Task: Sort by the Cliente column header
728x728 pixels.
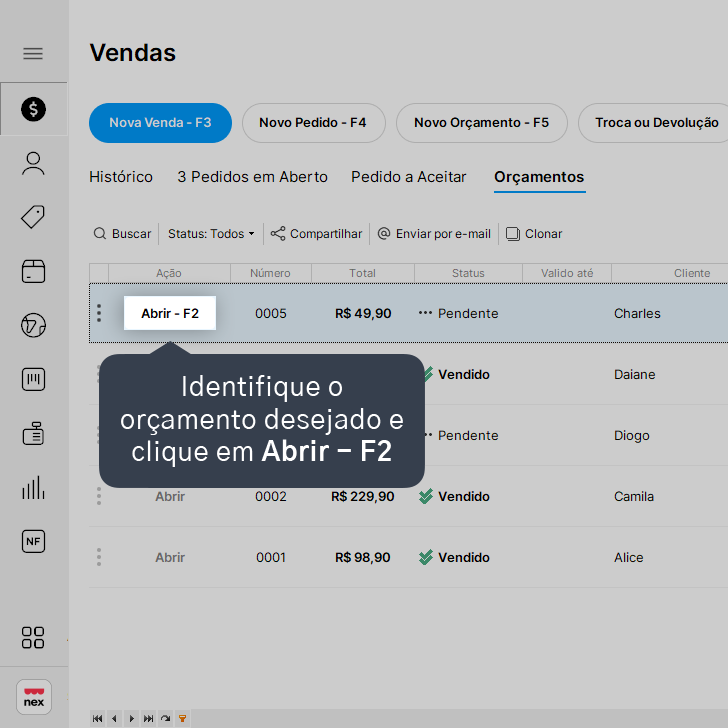Action: [692, 273]
